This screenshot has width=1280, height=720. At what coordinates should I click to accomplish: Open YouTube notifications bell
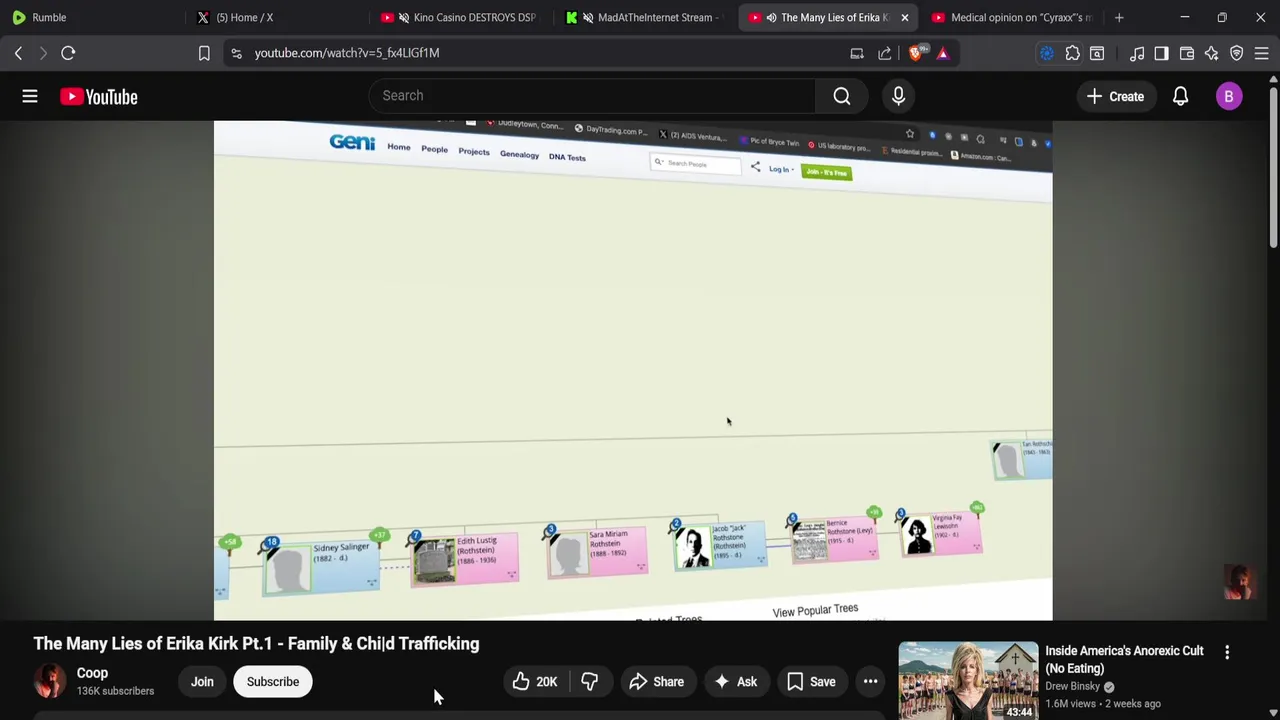[1180, 96]
